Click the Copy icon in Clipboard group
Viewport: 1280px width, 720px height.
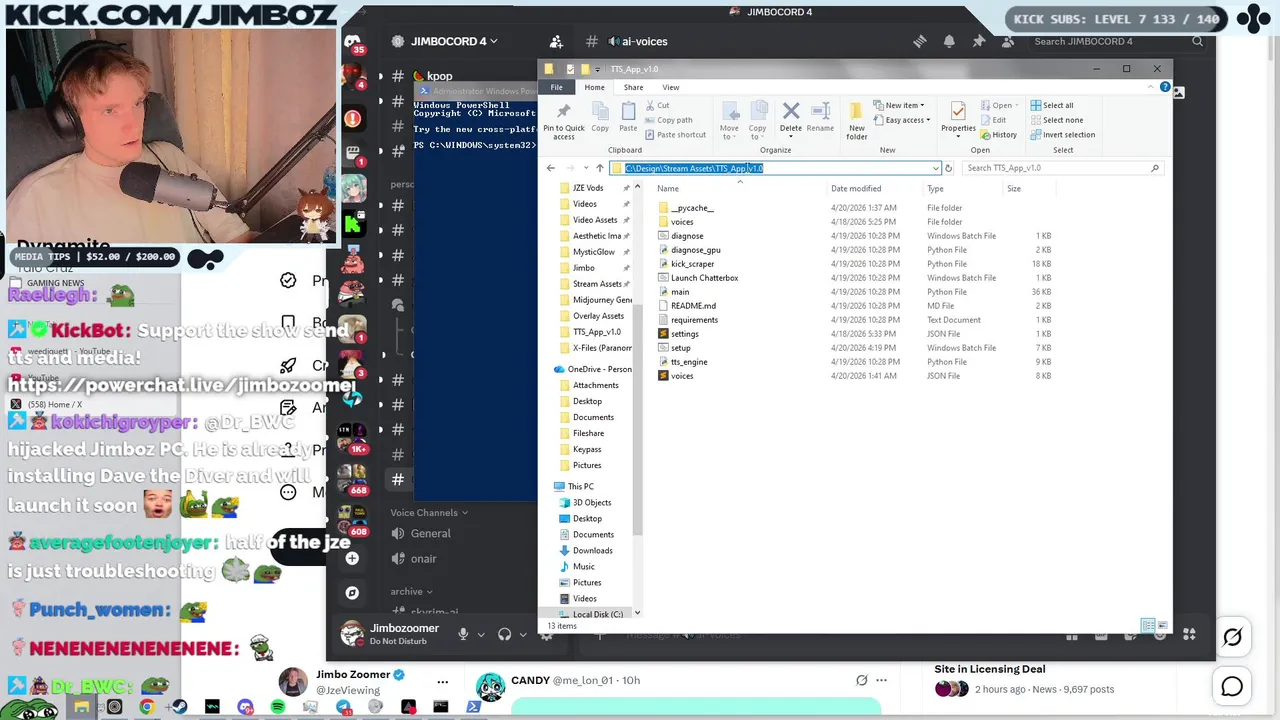600,117
